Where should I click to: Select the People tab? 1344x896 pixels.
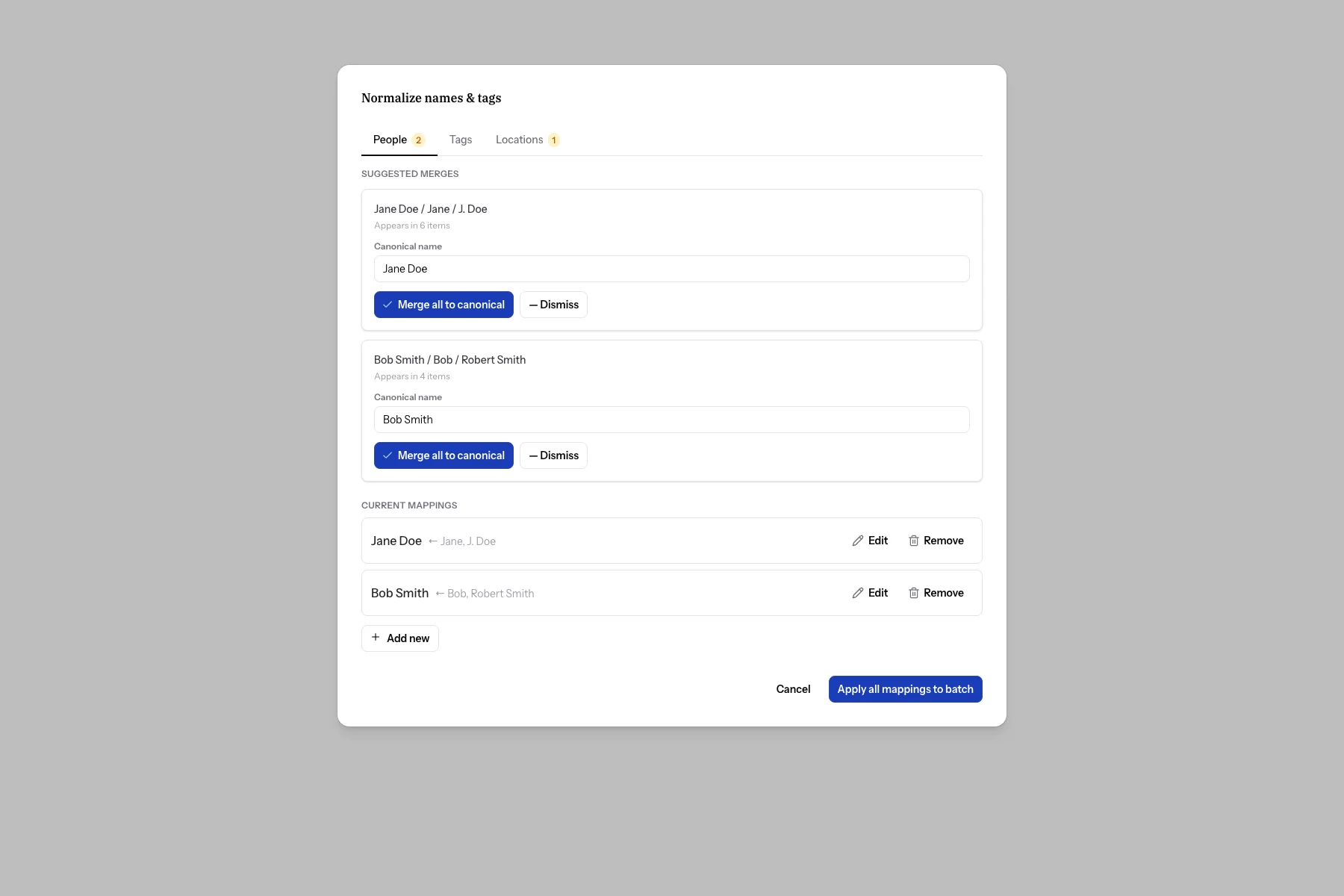tap(391, 140)
